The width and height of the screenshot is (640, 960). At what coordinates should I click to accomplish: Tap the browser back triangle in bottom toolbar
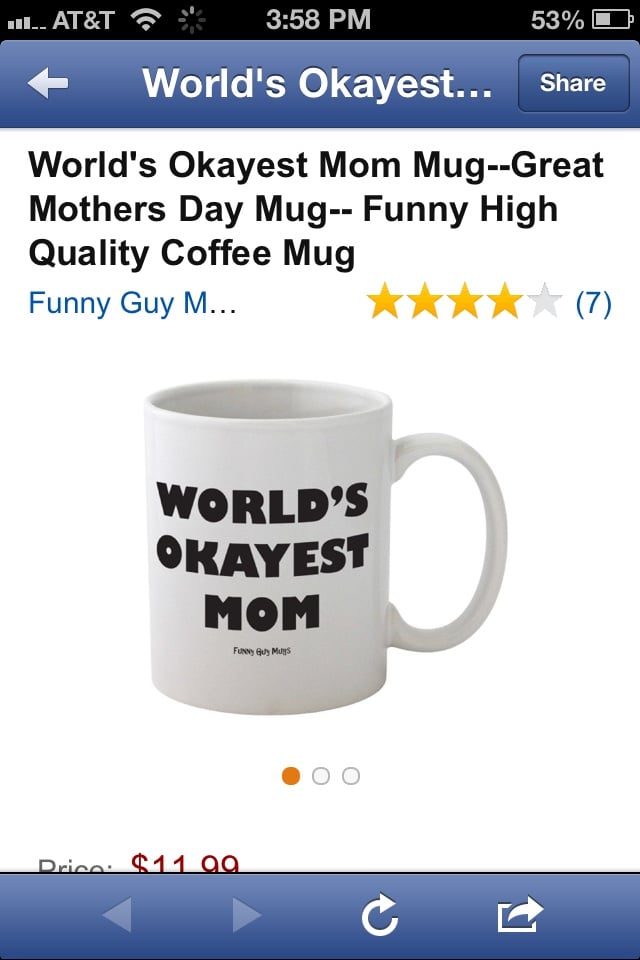tap(116, 915)
